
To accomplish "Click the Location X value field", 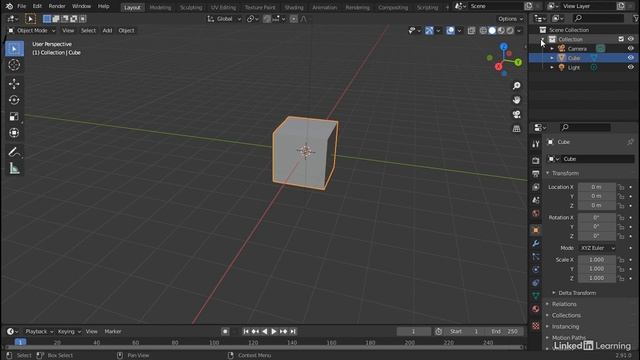I will click(x=597, y=187).
